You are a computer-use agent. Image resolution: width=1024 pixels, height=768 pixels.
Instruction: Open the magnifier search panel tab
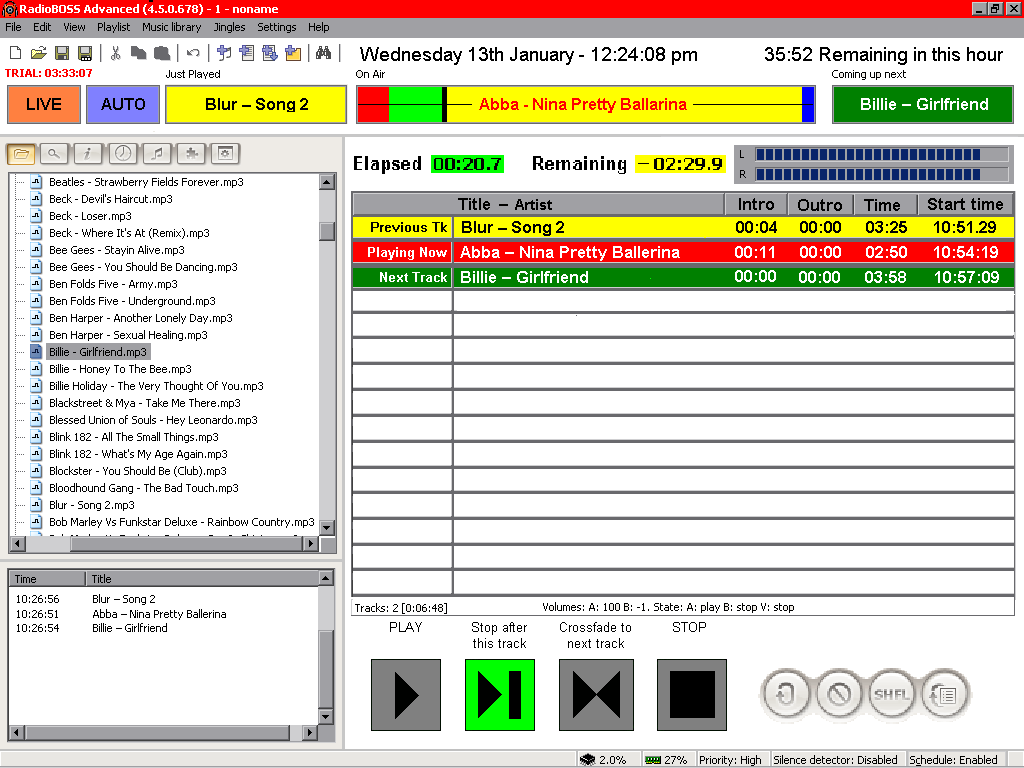coord(54,154)
